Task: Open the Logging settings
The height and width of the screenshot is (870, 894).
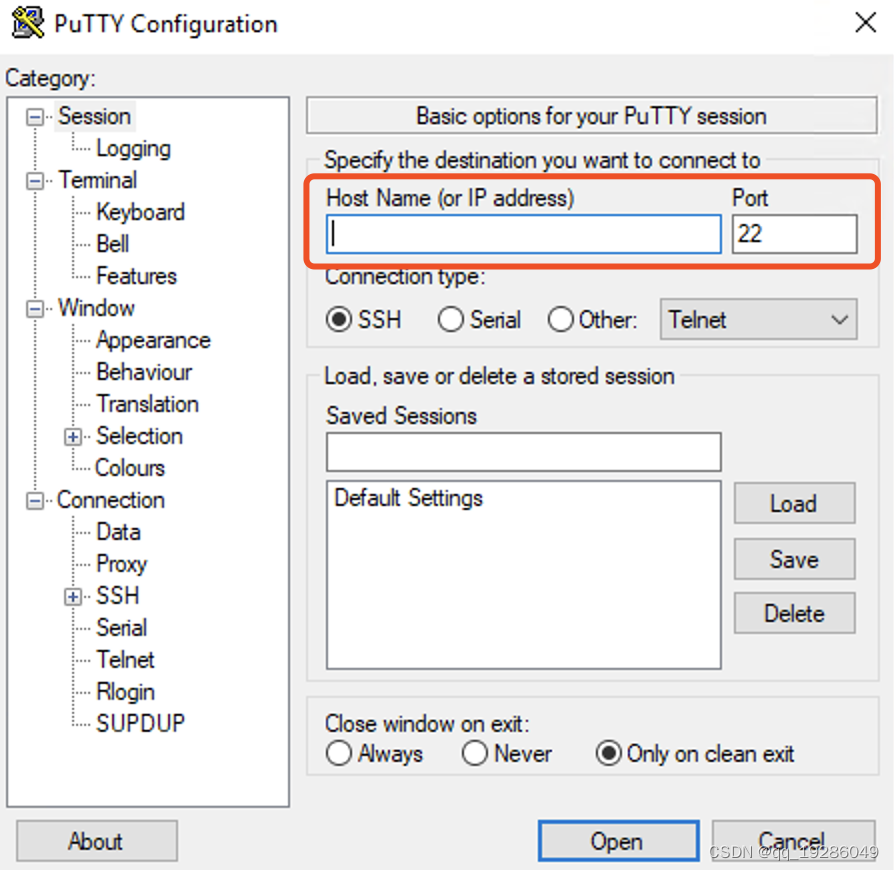Action: (133, 148)
